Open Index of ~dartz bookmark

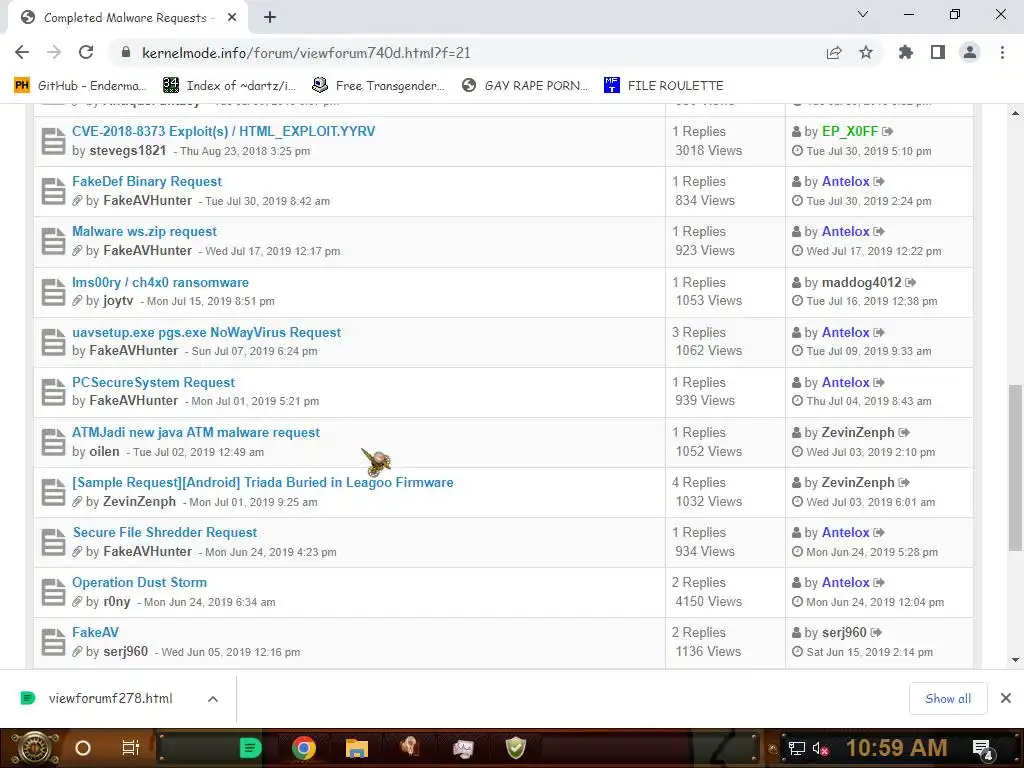[x=230, y=86]
